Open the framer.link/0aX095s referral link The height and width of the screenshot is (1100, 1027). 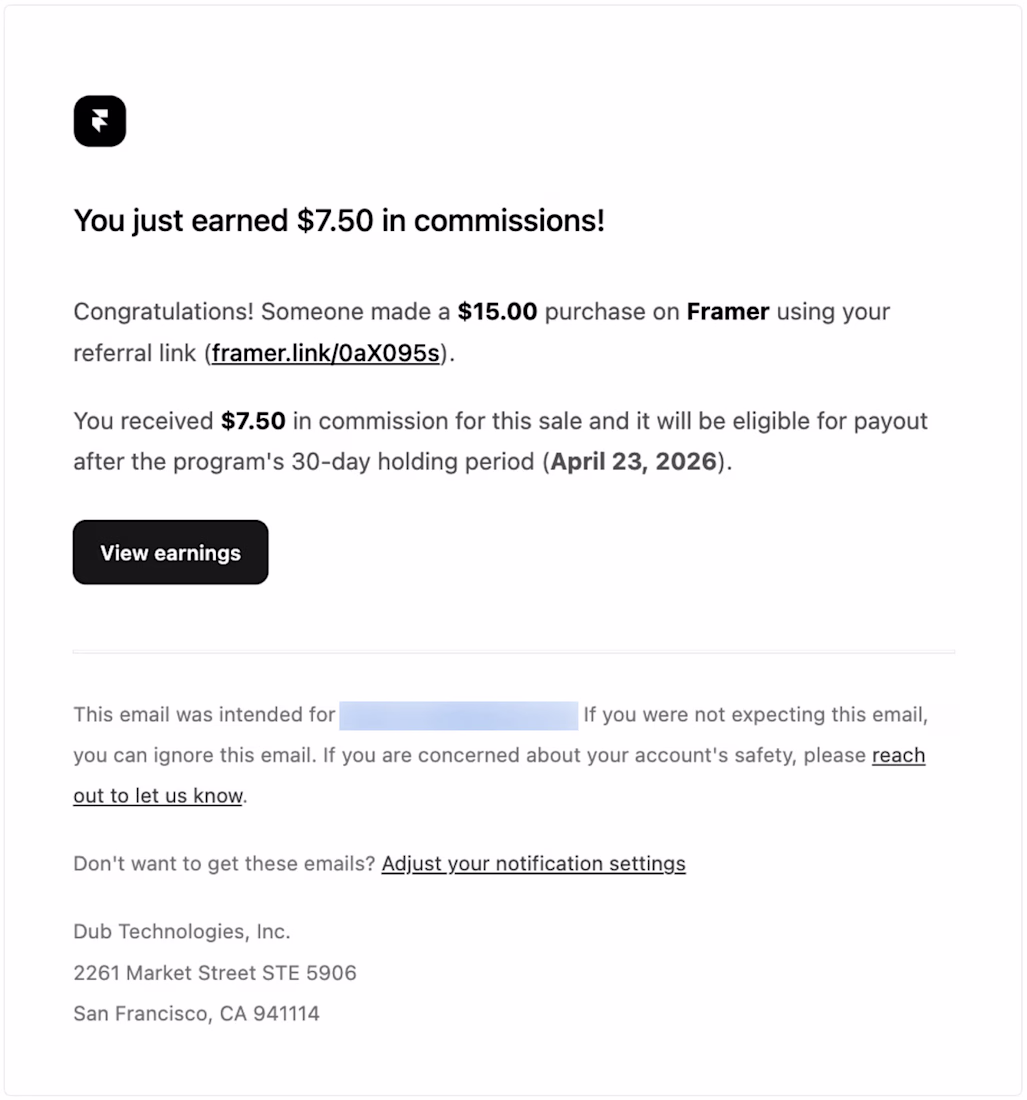pyautogui.click(x=326, y=353)
